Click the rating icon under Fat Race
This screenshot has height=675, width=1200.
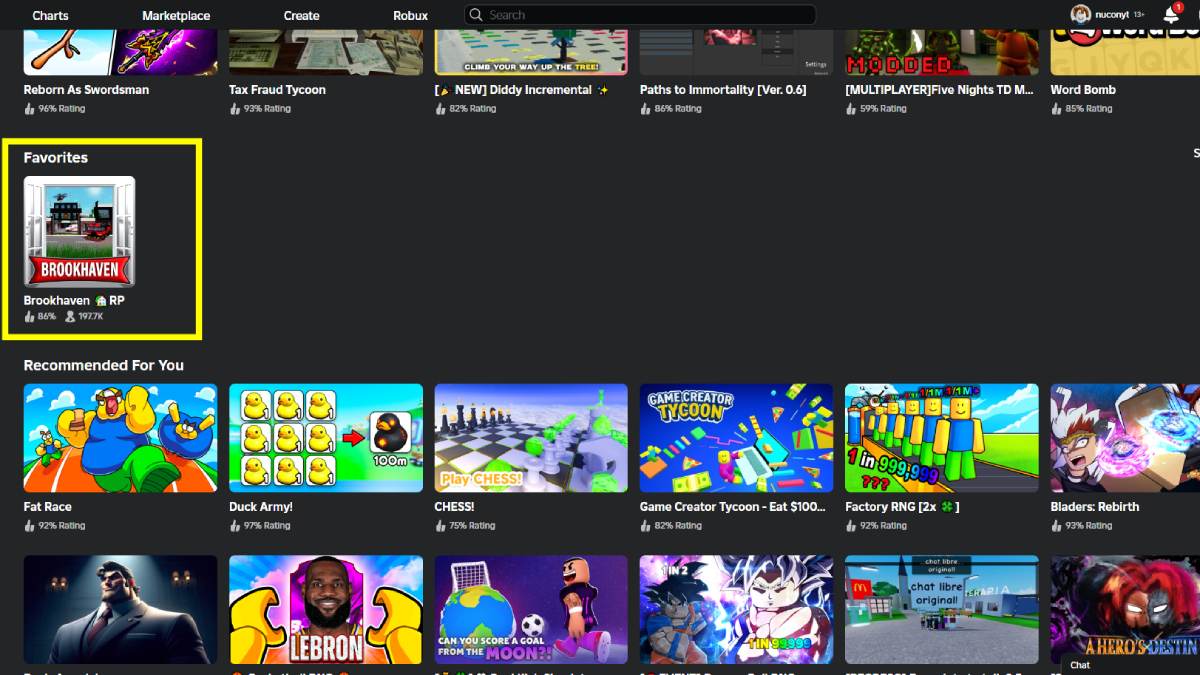click(x=30, y=525)
